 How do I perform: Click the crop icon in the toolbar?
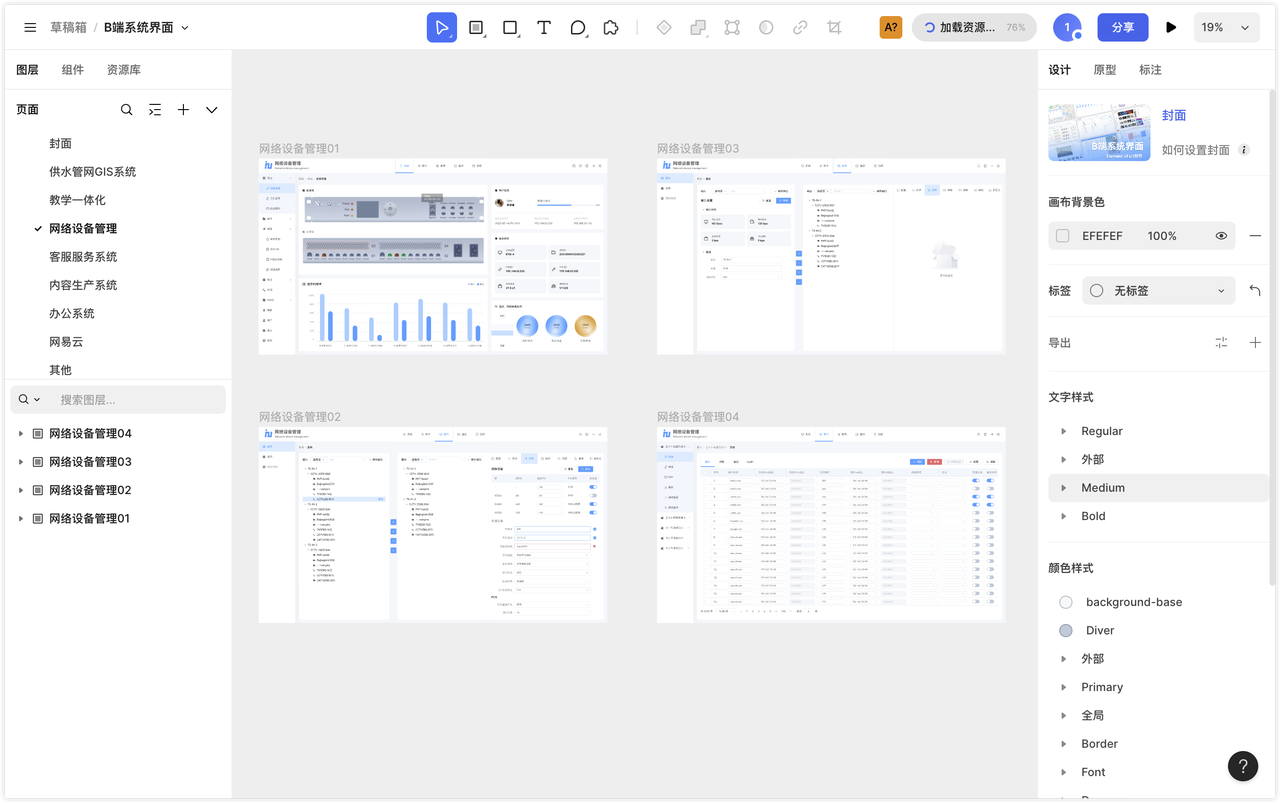834,28
